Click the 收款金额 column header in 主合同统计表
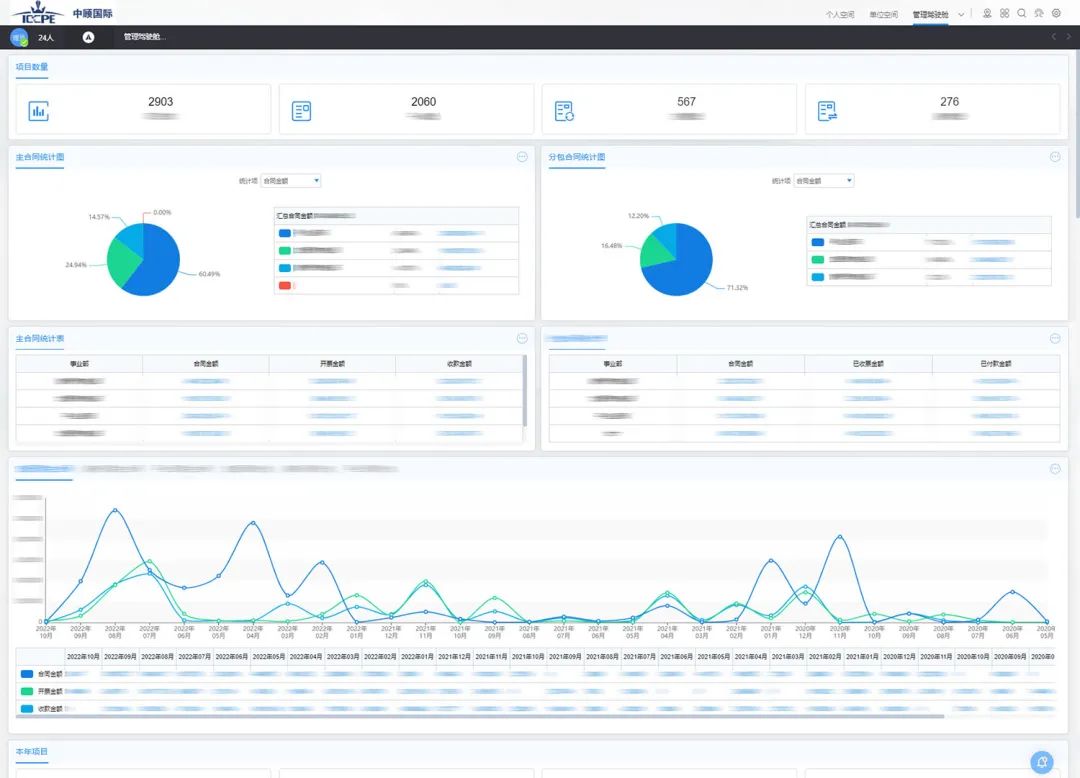The height and width of the screenshot is (778, 1080). (x=459, y=364)
